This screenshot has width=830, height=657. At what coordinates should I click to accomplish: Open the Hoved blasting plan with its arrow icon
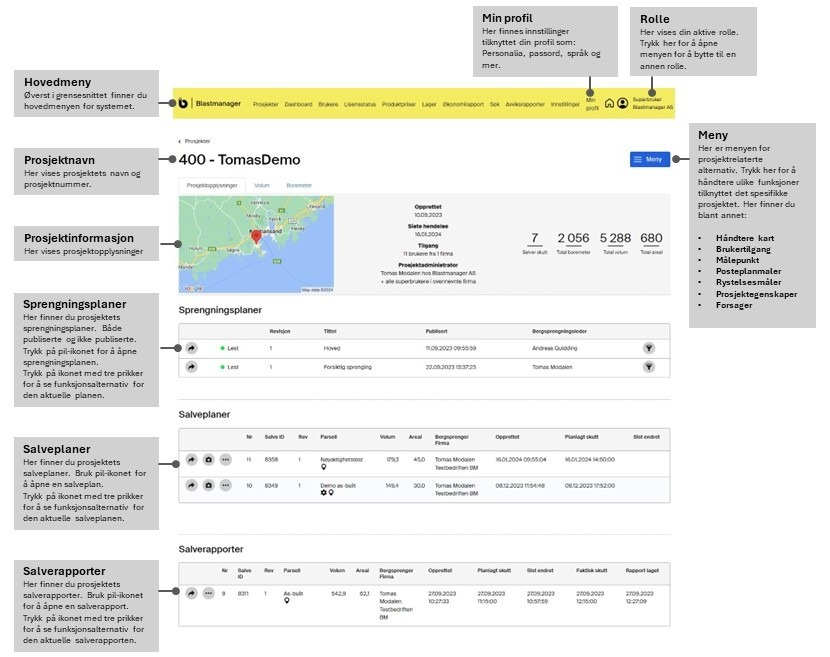[192, 348]
